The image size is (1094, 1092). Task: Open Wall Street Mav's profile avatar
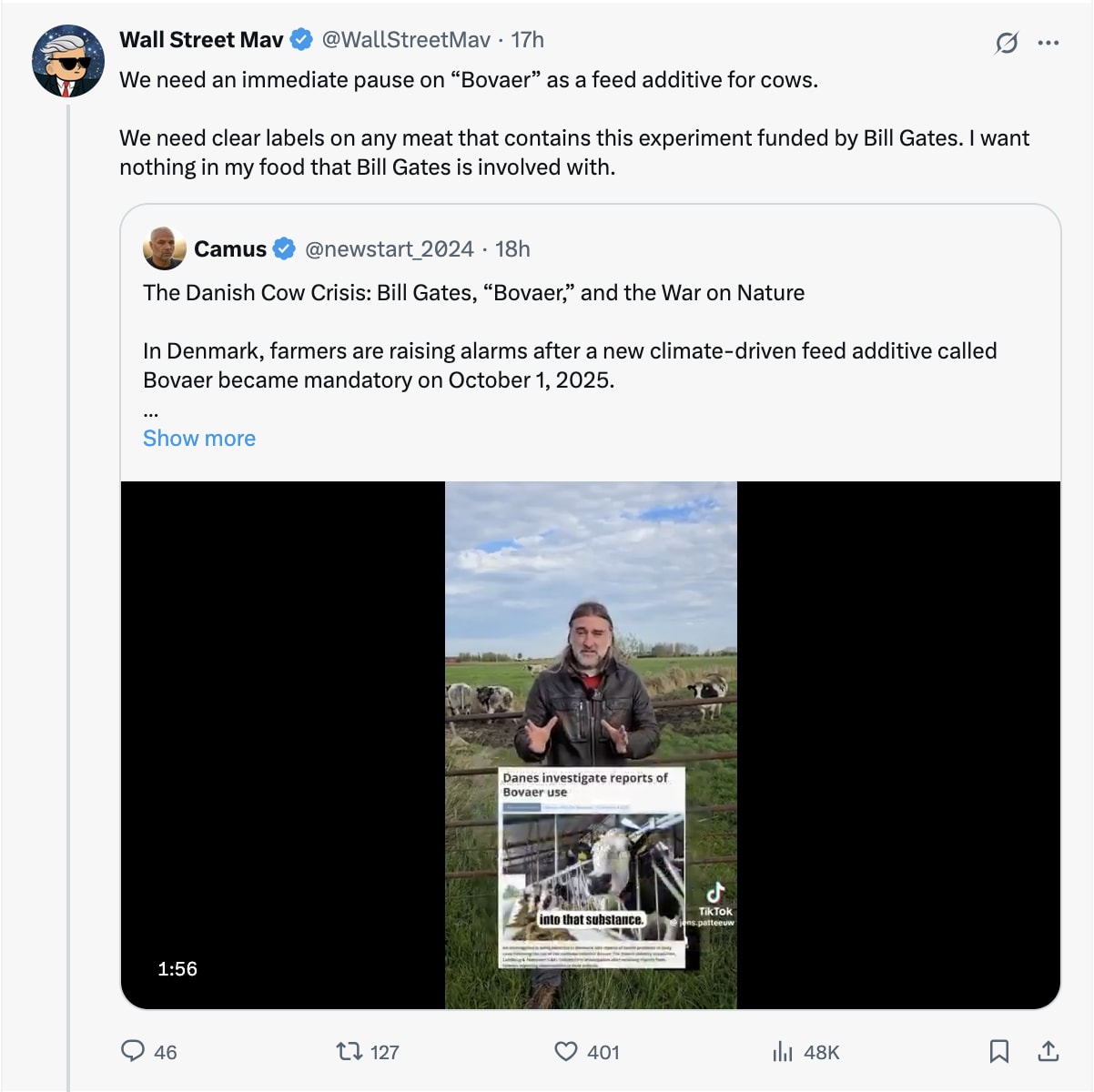point(67,61)
